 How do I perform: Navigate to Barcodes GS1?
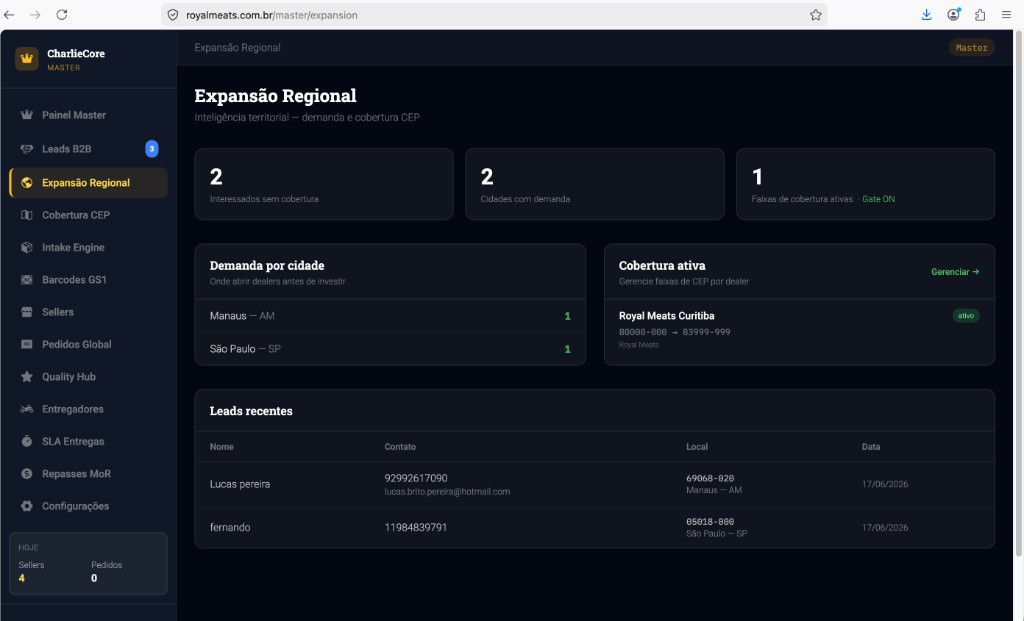[x=88, y=279]
